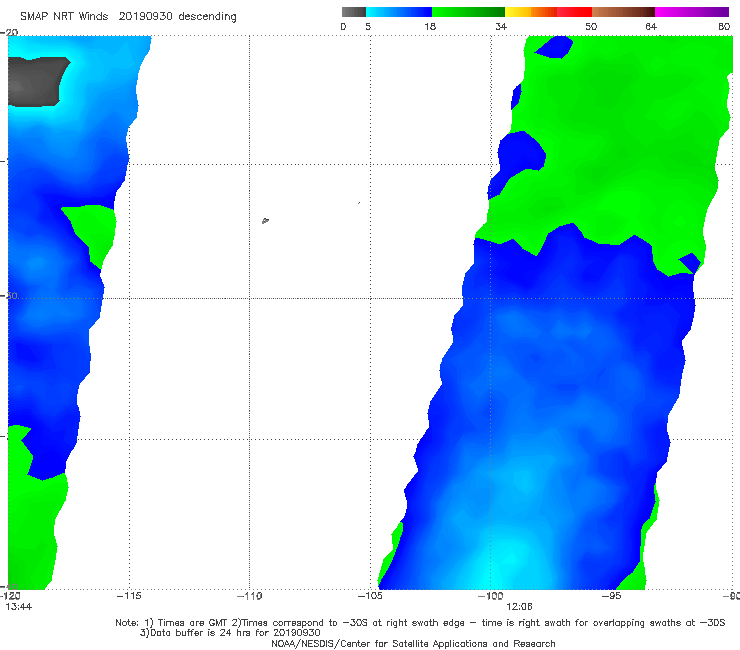Click the longitude label '-110'

[250, 596]
